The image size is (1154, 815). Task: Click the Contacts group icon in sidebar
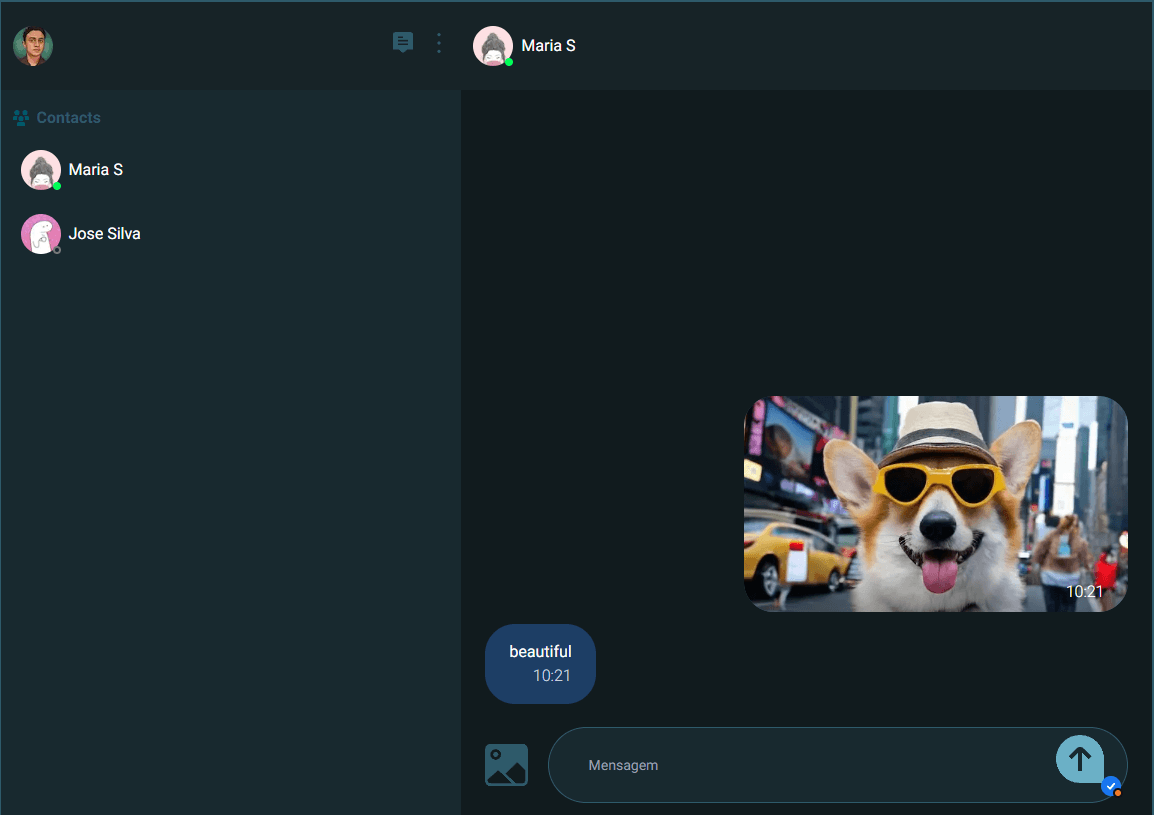coord(20,117)
